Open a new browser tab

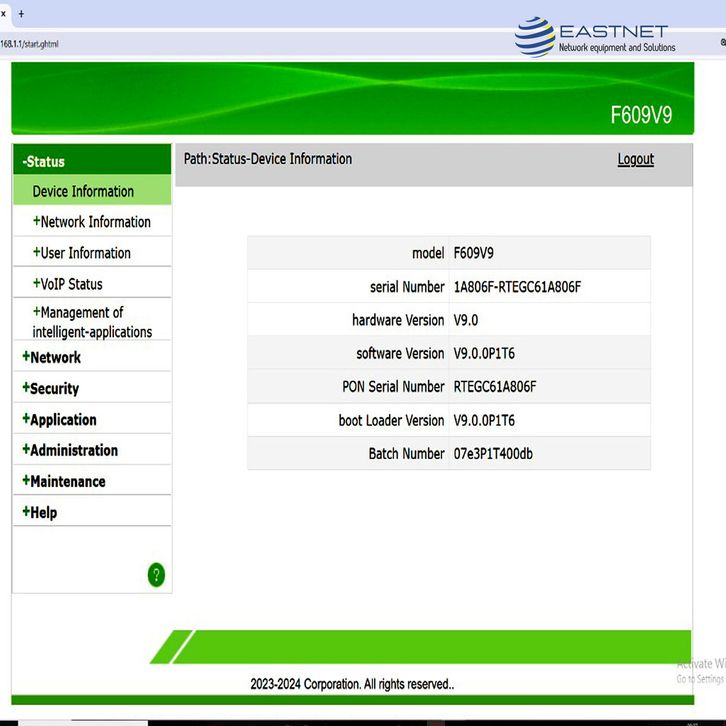pyautogui.click(x=21, y=14)
